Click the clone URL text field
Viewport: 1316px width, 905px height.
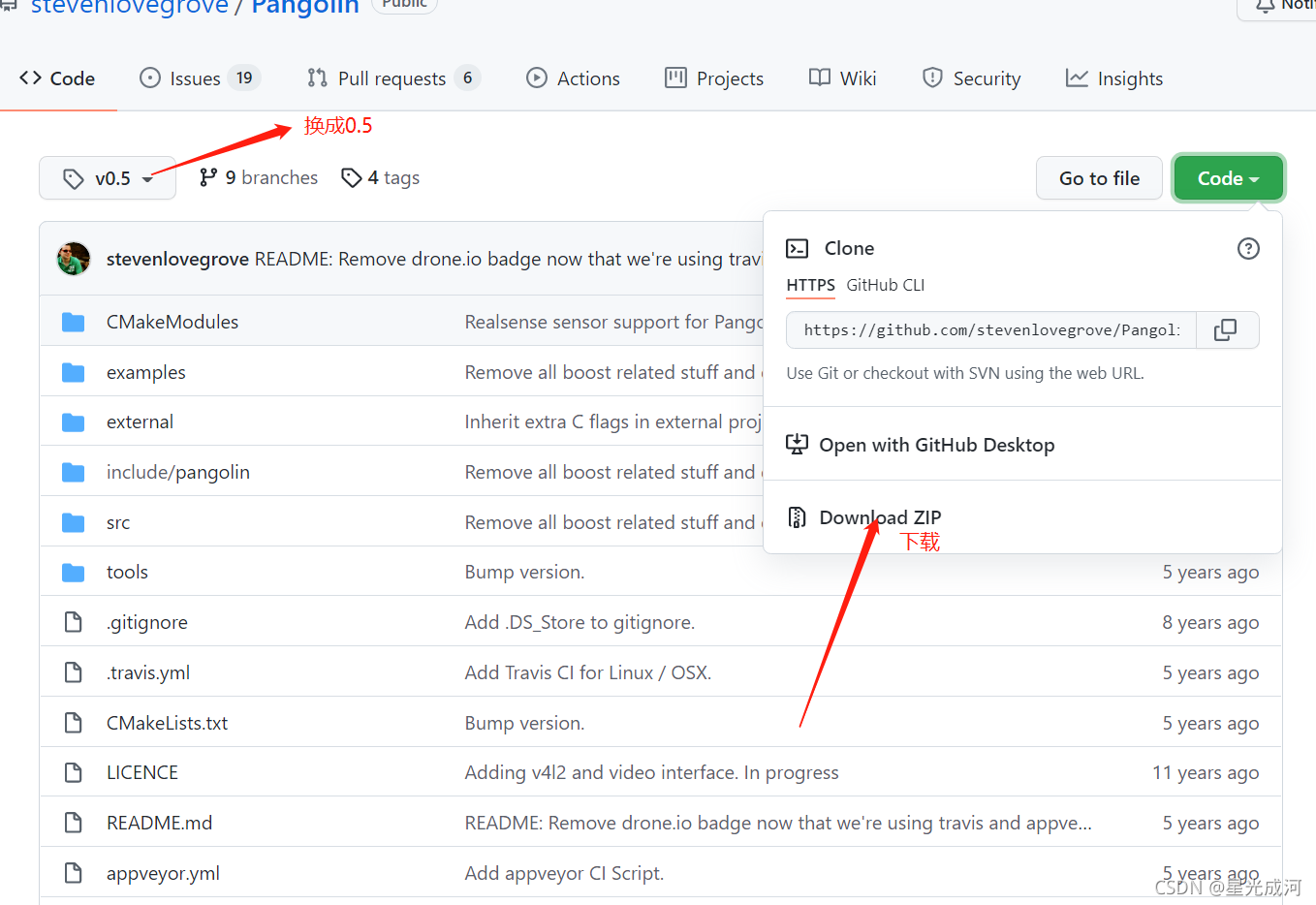[x=991, y=330]
